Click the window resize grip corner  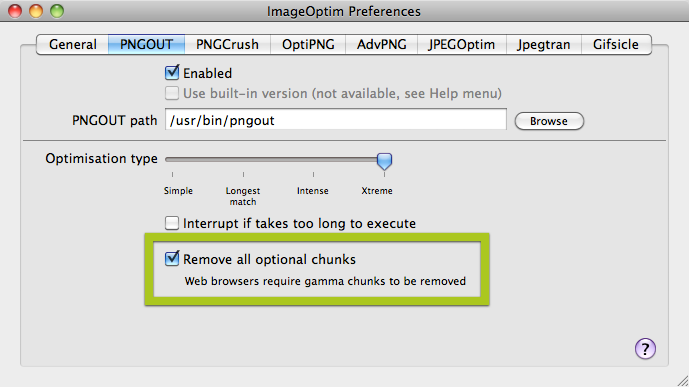coord(682,381)
